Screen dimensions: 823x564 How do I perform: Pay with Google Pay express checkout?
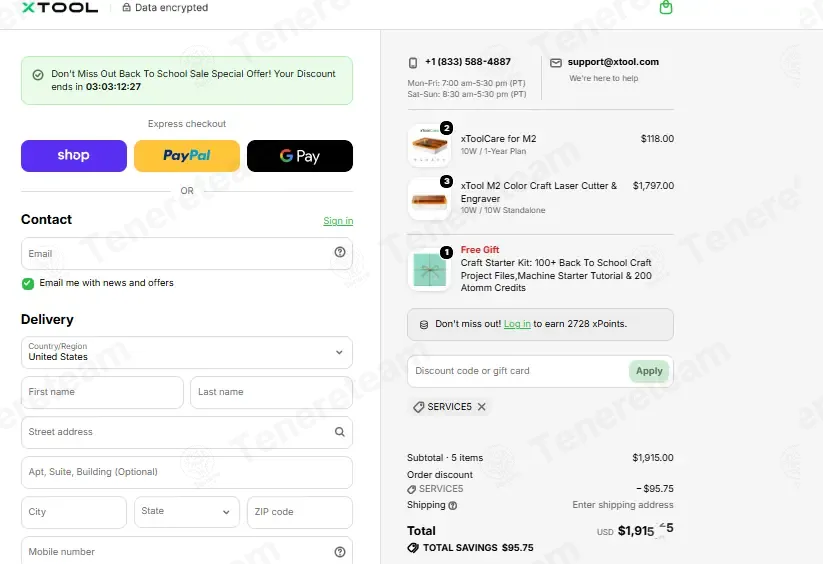coord(300,156)
